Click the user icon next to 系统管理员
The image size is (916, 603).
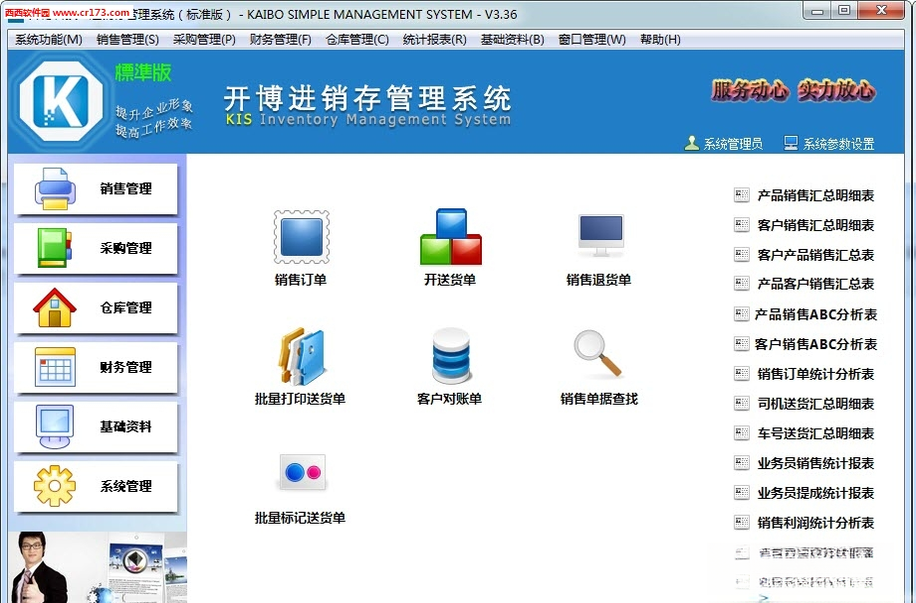(692, 143)
